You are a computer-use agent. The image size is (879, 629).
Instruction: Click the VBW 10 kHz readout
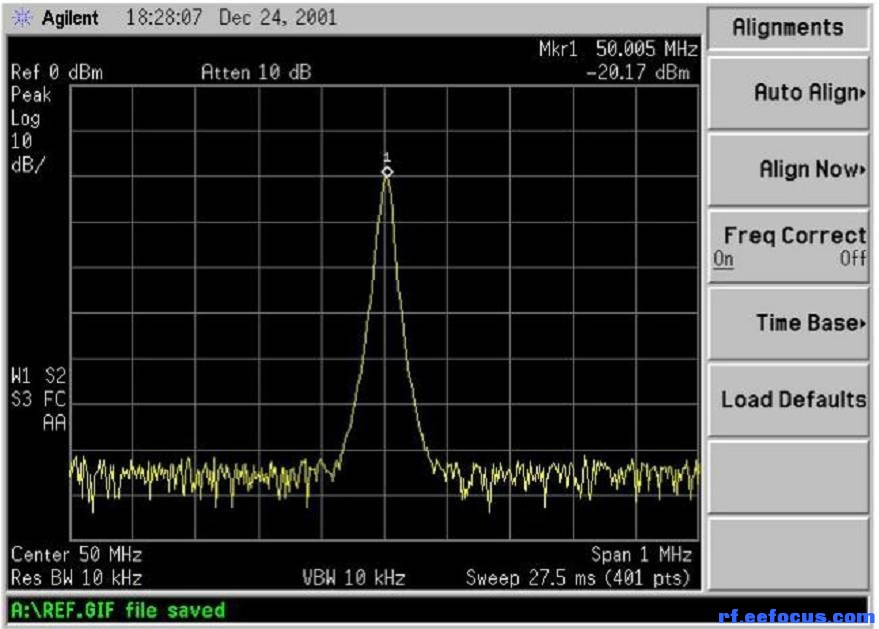click(354, 577)
